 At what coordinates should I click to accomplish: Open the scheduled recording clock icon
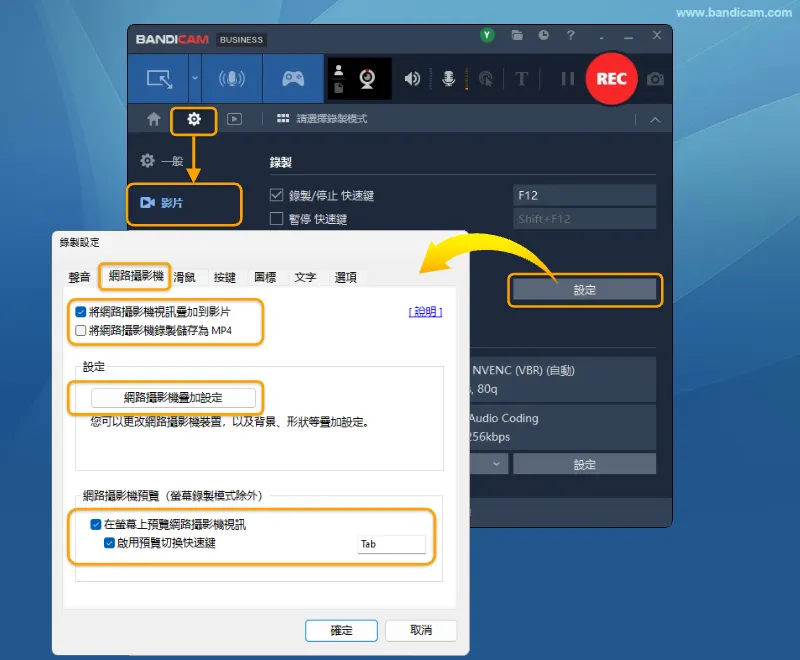(x=543, y=35)
